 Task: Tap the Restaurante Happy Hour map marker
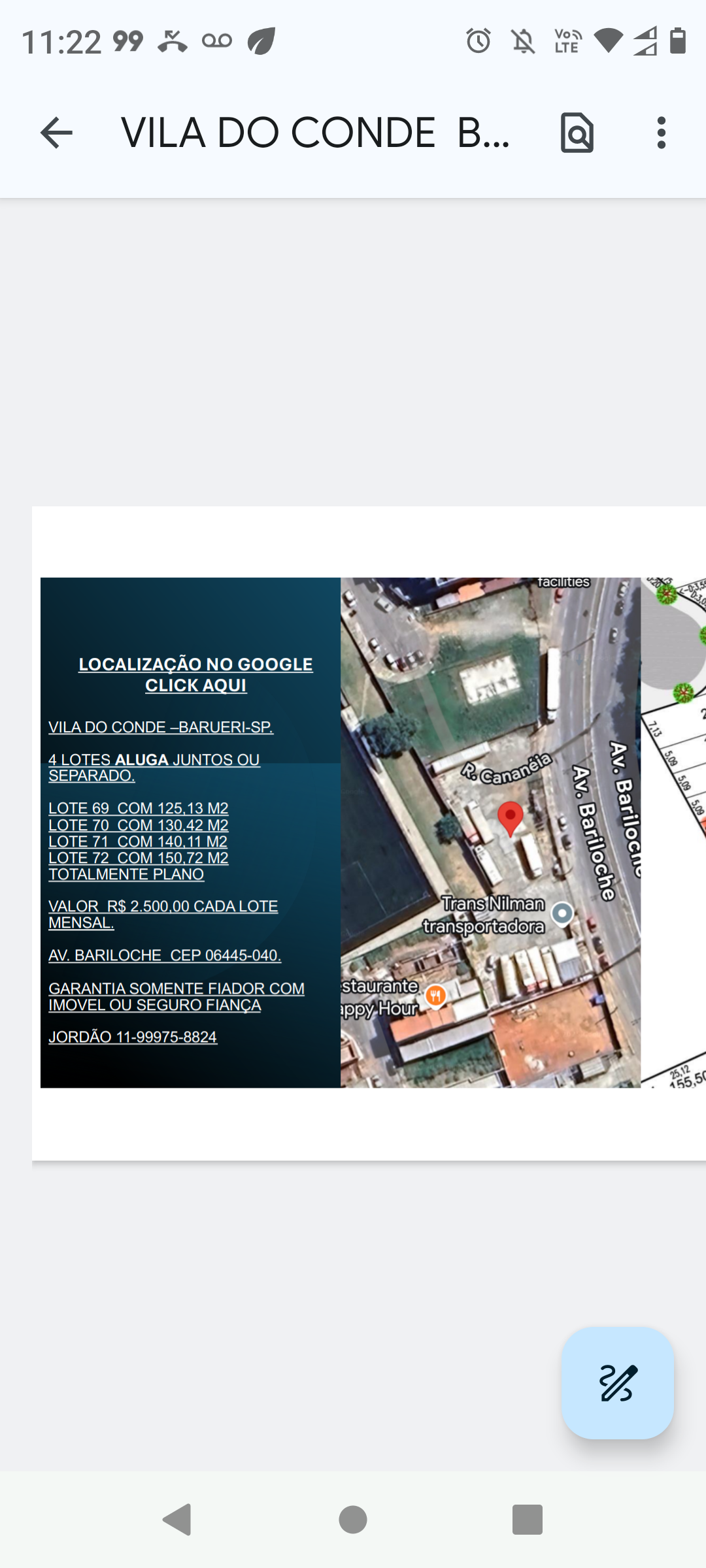(435, 996)
